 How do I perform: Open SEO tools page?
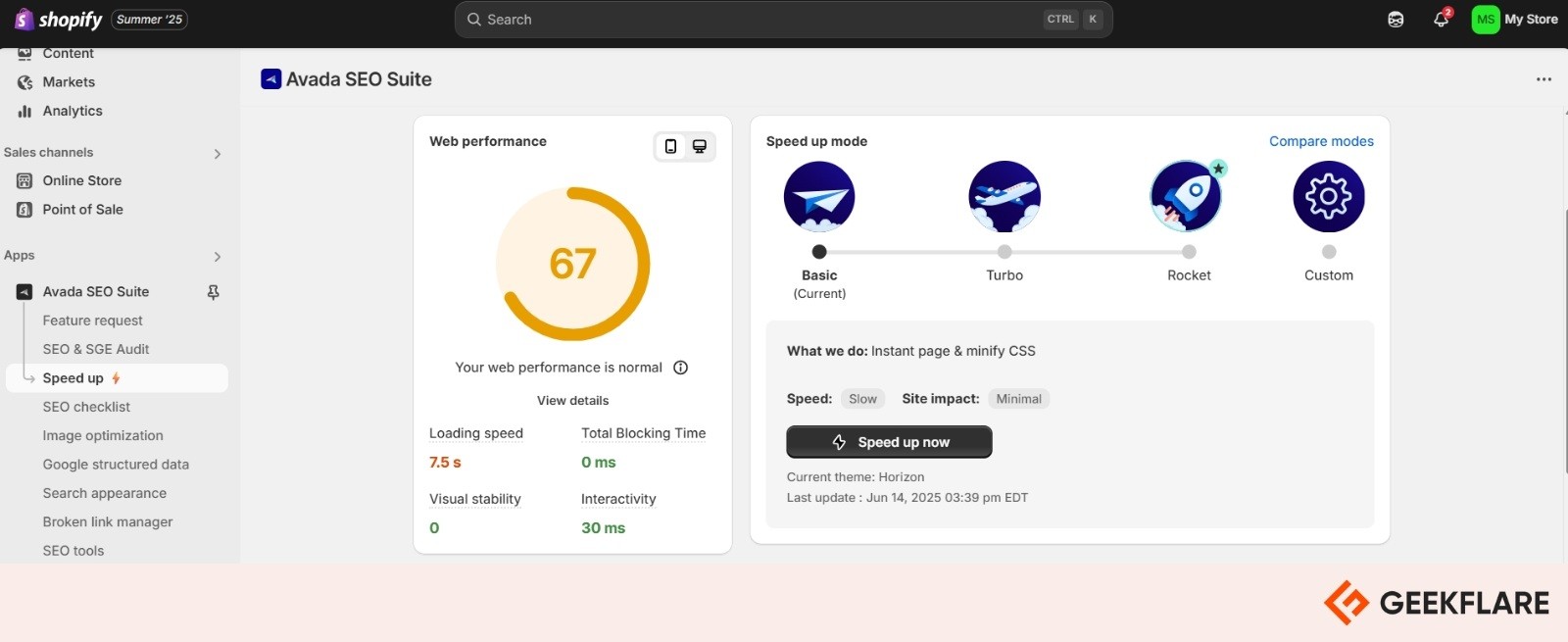pos(73,551)
